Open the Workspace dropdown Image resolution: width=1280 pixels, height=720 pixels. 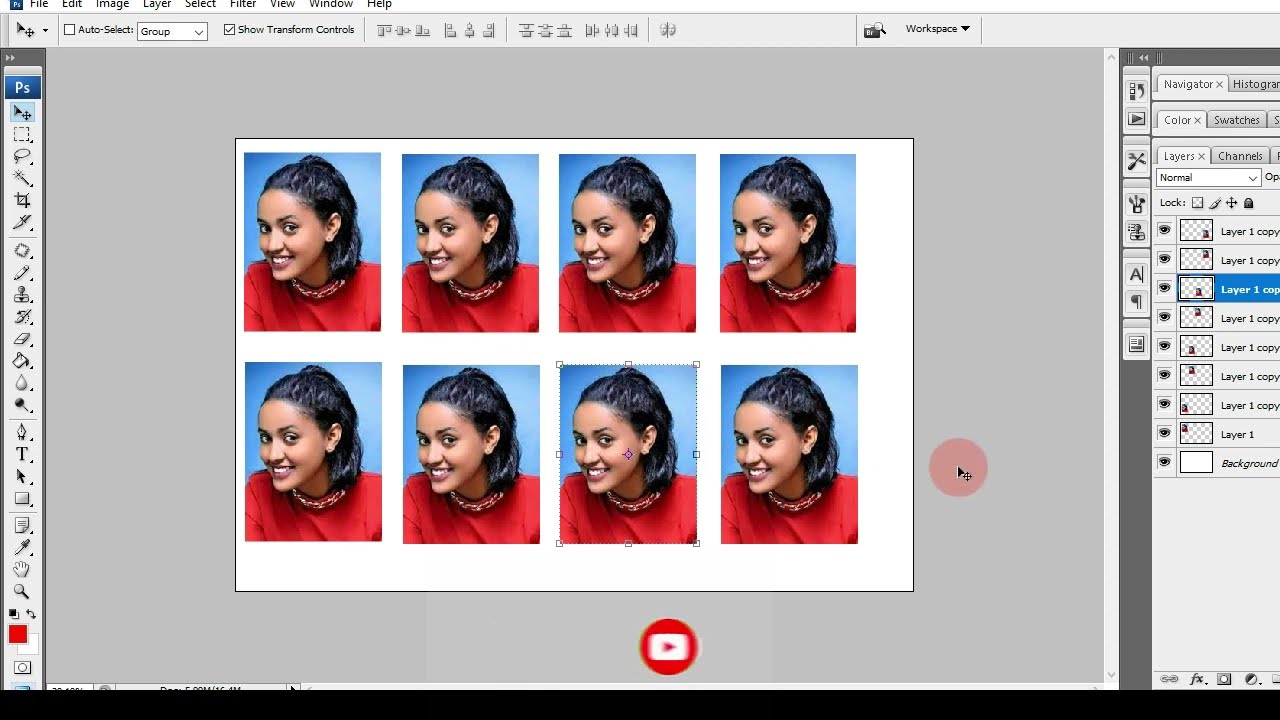[937, 29]
